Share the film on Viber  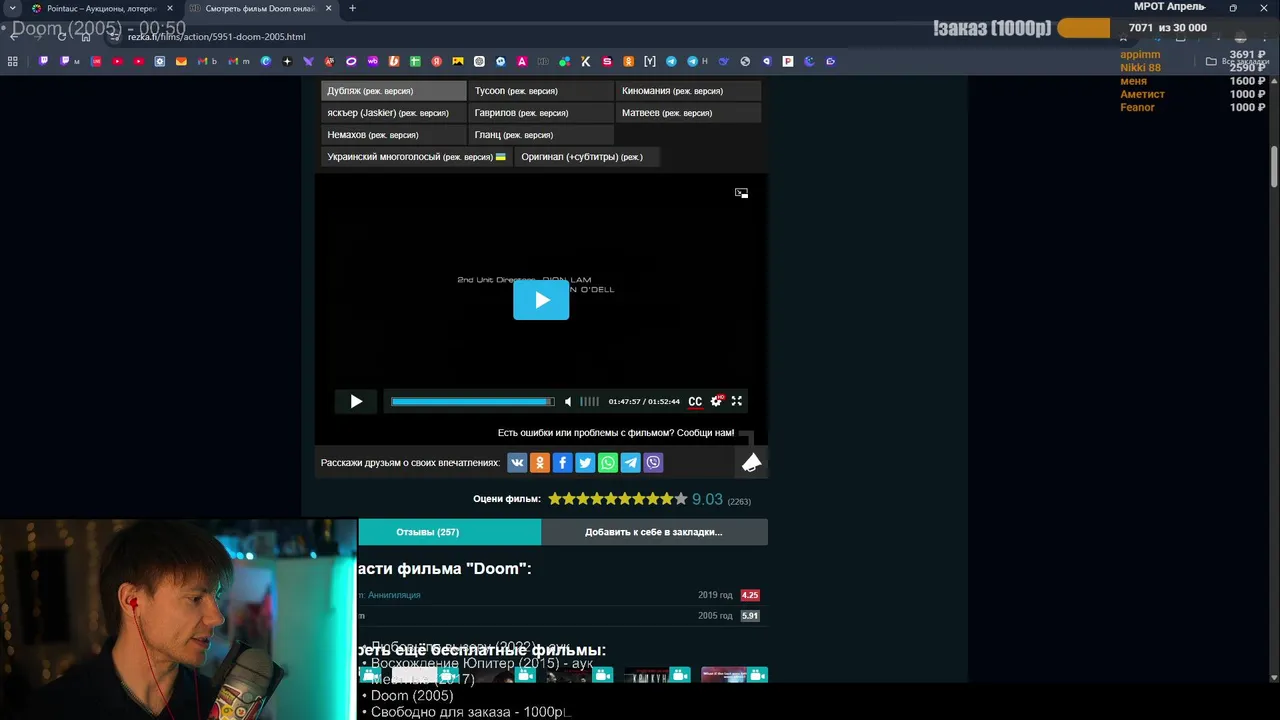(x=653, y=462)
